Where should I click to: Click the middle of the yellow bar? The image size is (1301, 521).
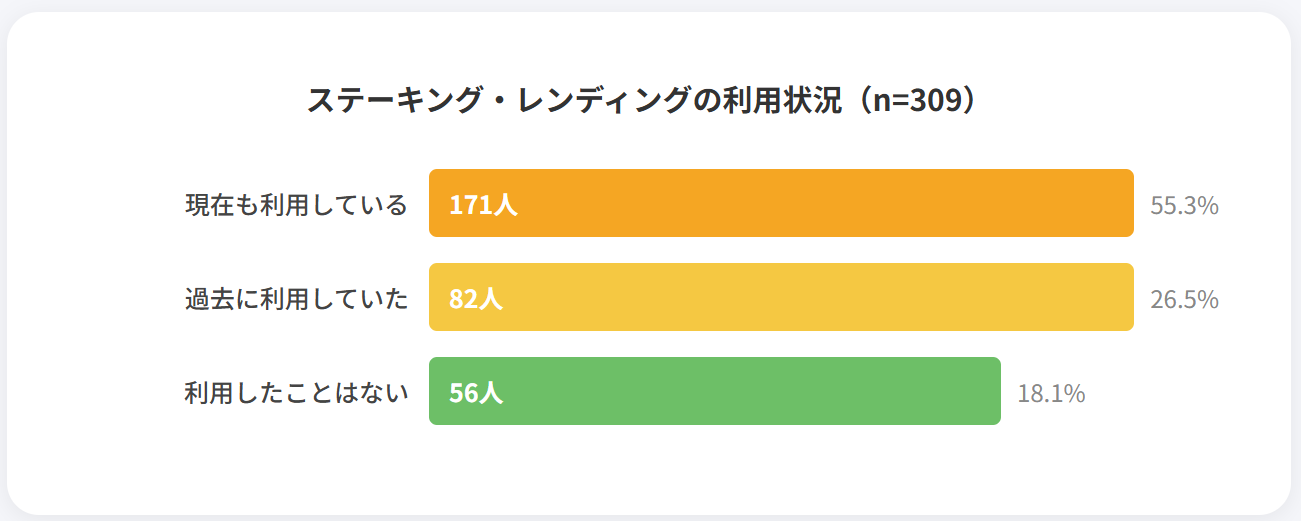(781, 297)
